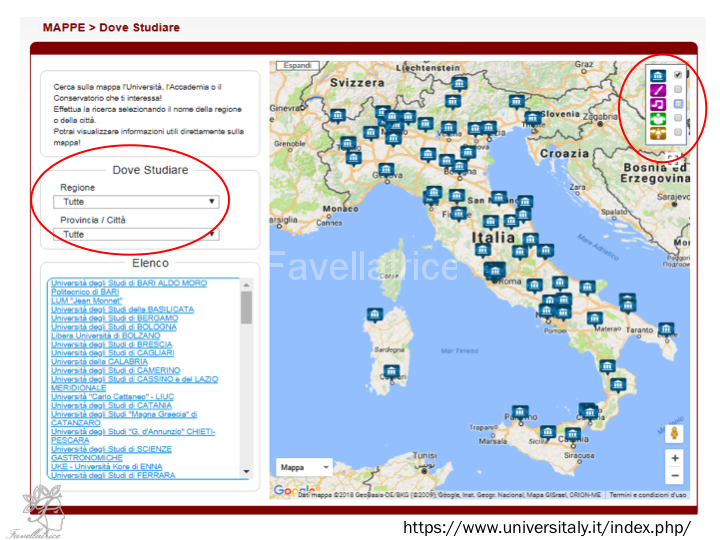Image resolution: width=720 pixels, height=540 pixels.
Task: Click the university marker on Sardinia
Action: tap(373, 315)
